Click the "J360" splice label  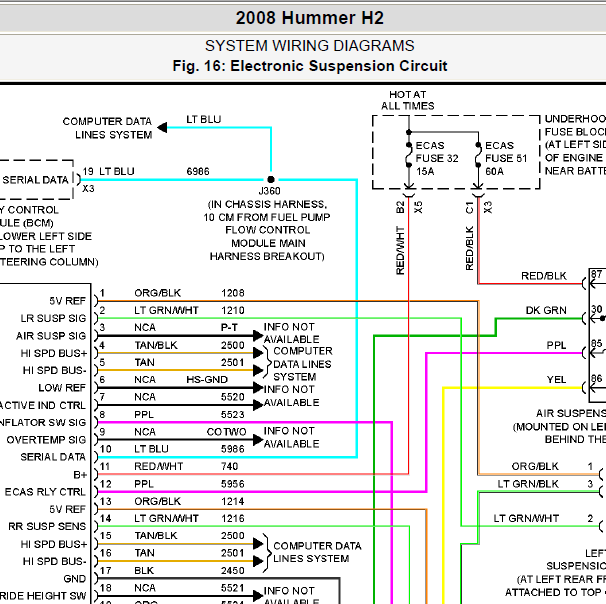point(269,191)
